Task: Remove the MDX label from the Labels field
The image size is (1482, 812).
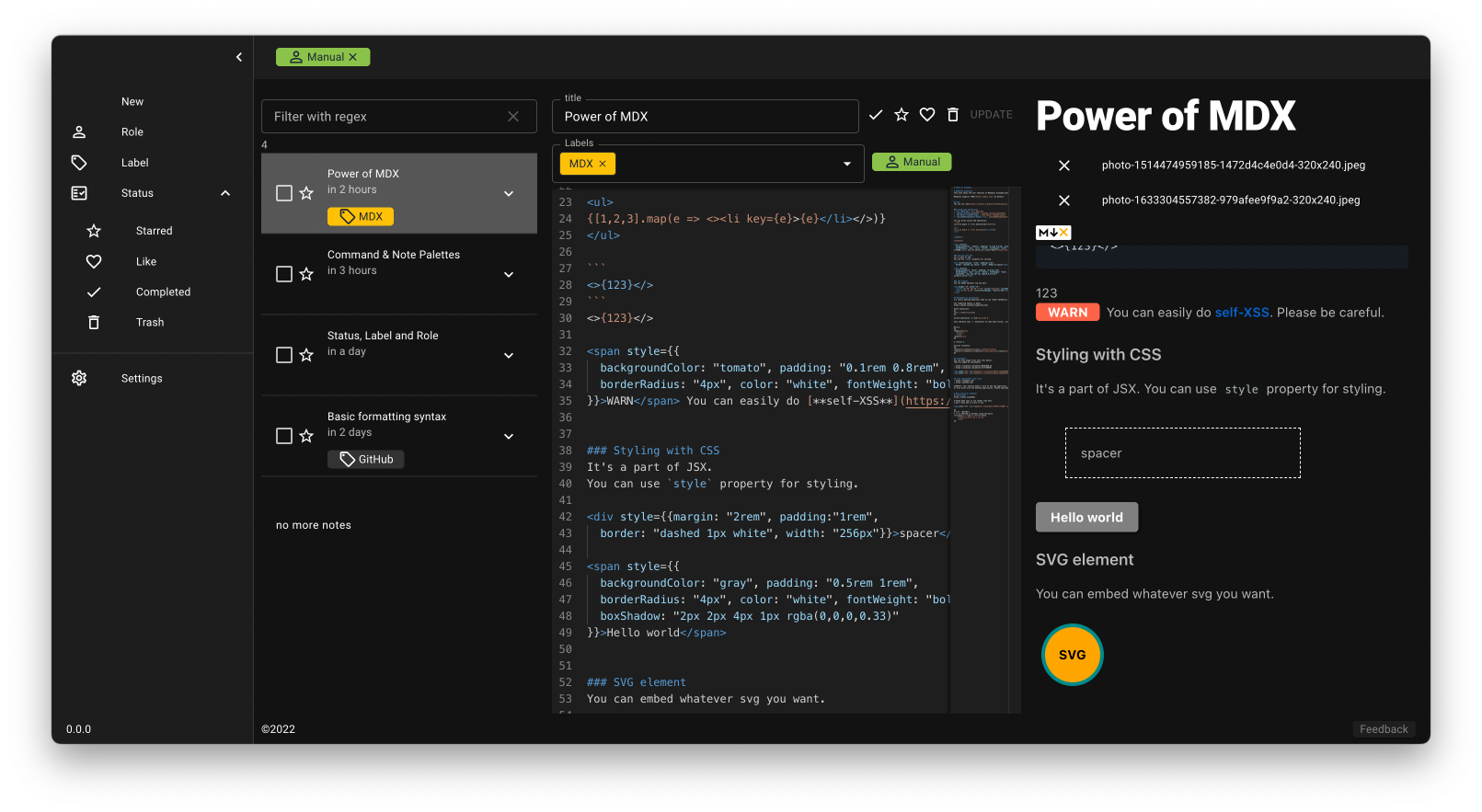Action: tap(603, 164)
